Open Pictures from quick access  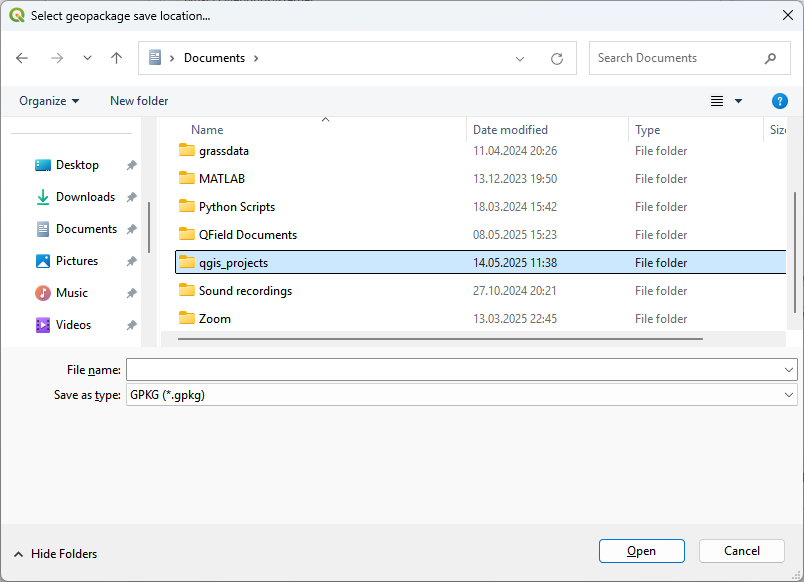(x=77, y=261)
